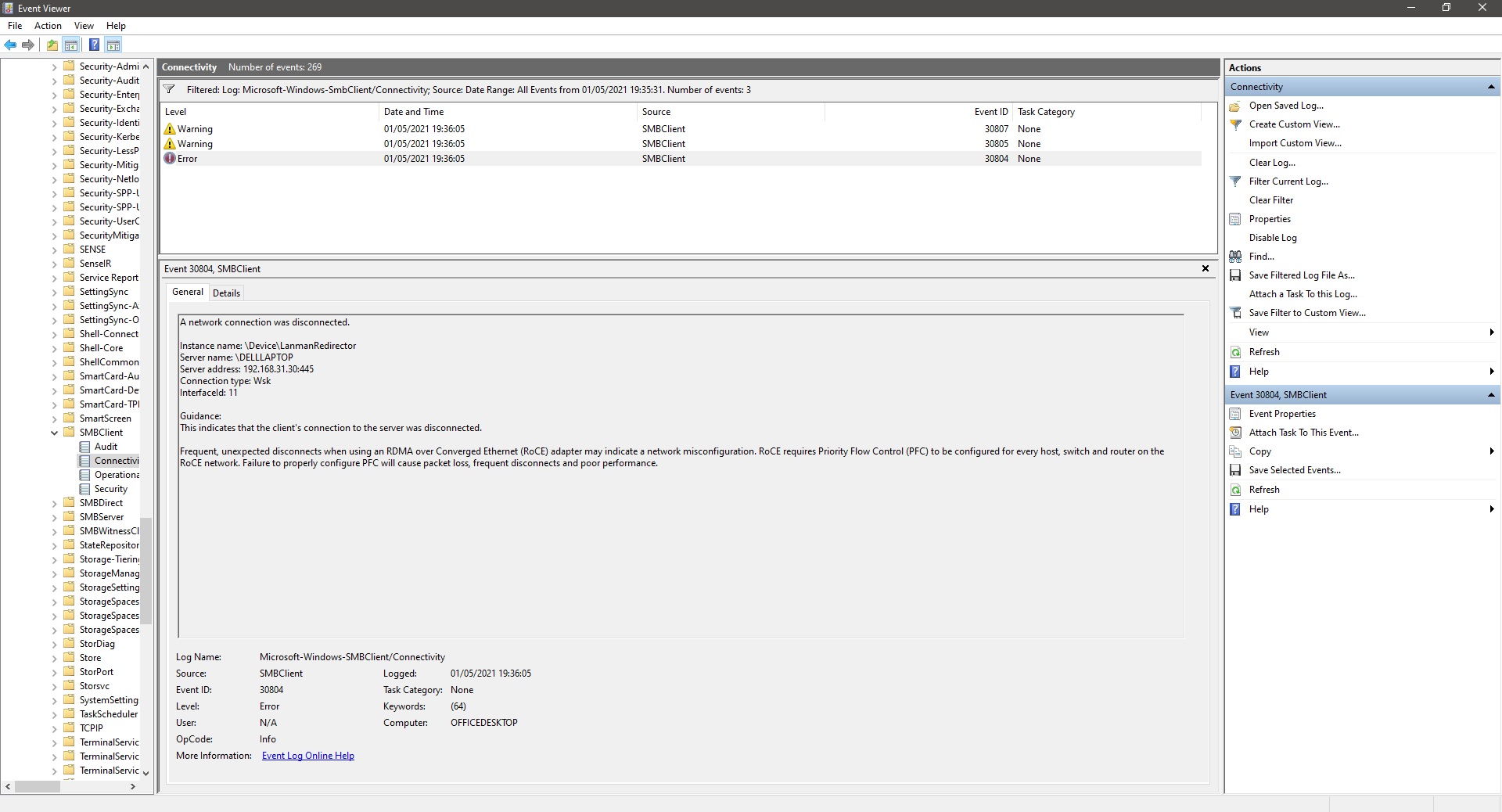Click the Up One Level folder icon
The image size is (1502, 812).
(x=52, y=45)
